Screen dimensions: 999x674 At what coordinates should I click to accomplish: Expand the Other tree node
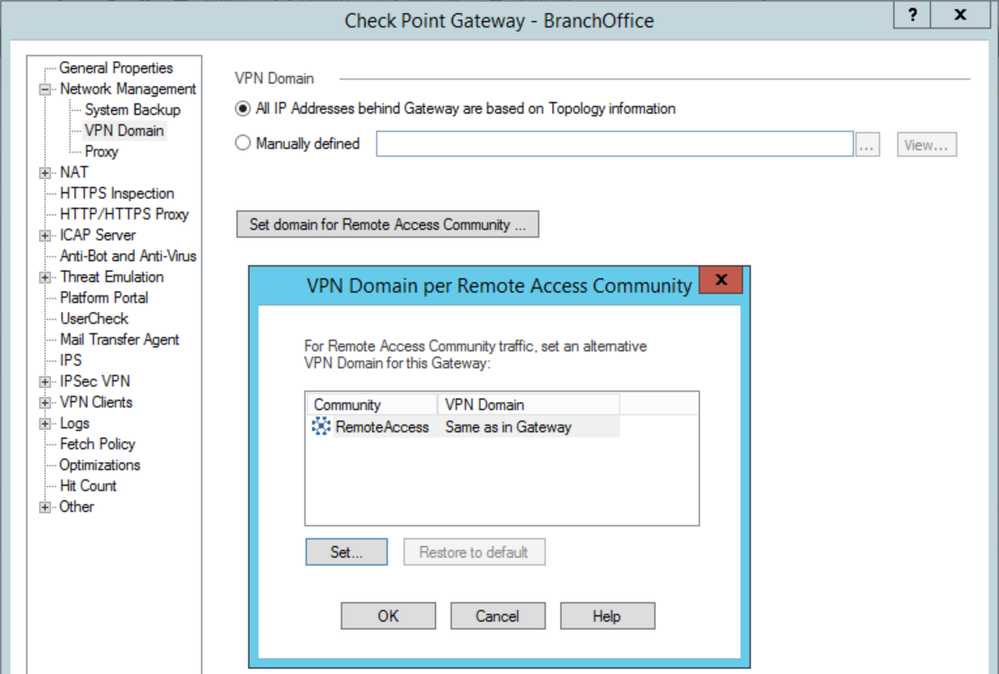tap(45, 507)
